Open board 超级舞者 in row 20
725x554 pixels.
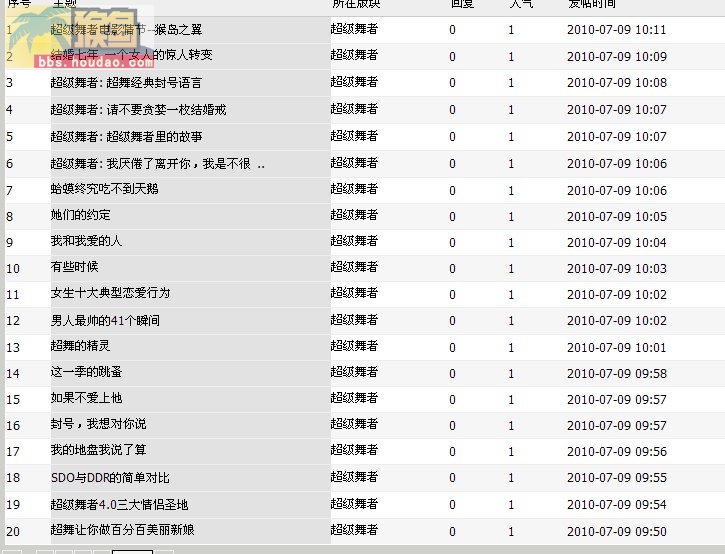pyautogui.click(x=354, y=529)
